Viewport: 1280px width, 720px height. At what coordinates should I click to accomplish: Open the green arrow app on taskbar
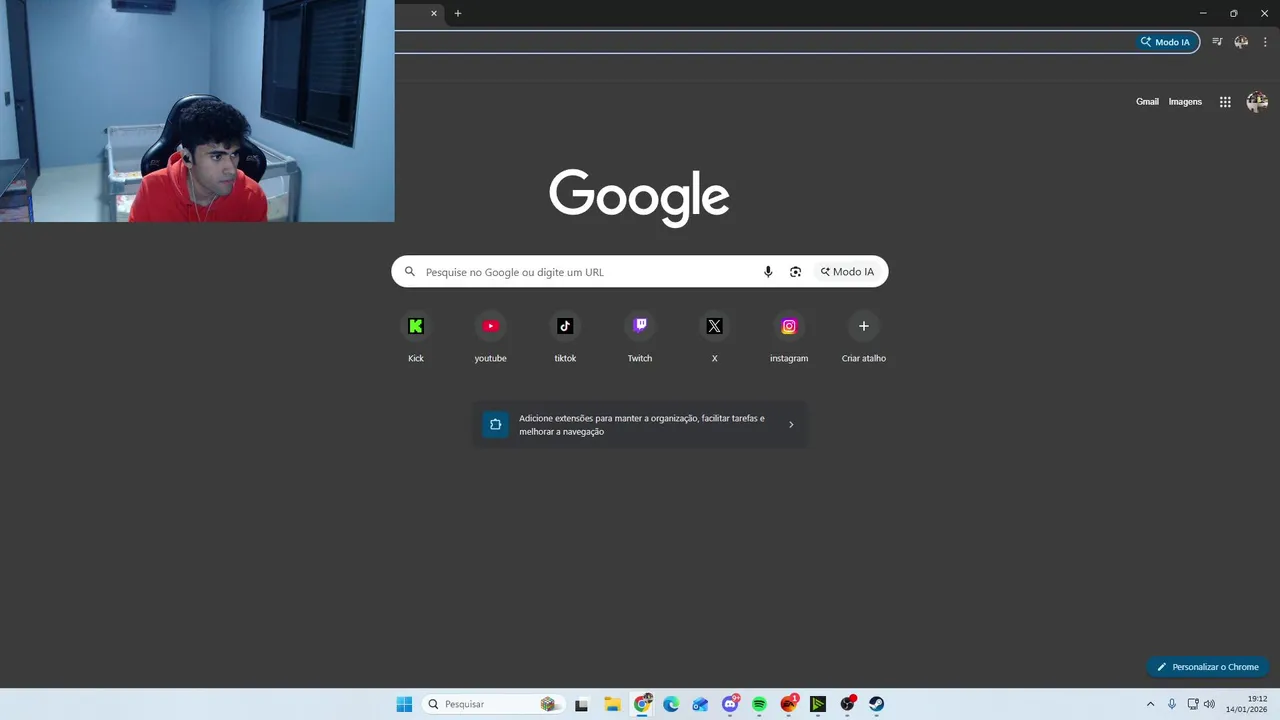(x=818, y=704)
